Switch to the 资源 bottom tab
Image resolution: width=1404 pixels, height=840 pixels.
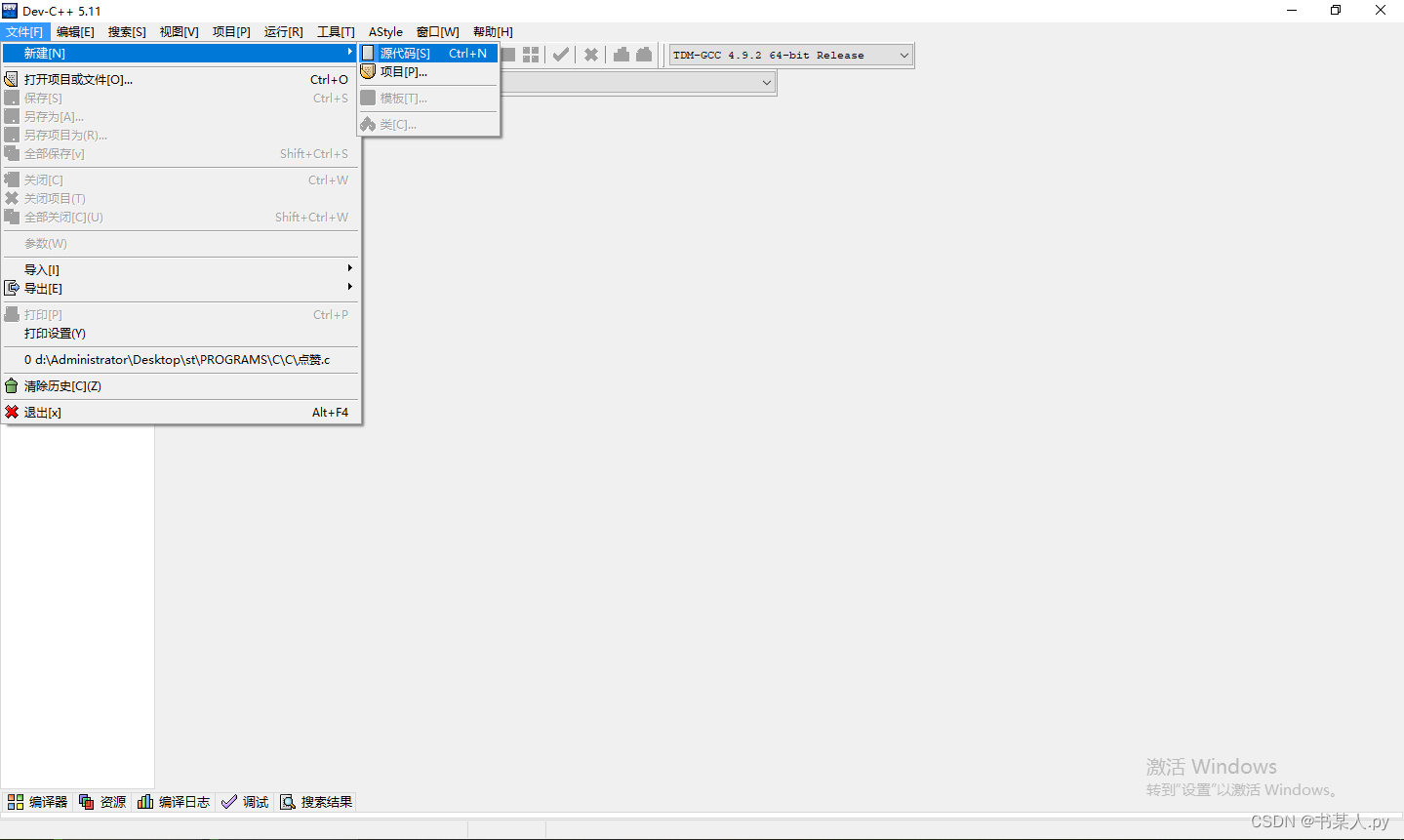tap(102, 802)
